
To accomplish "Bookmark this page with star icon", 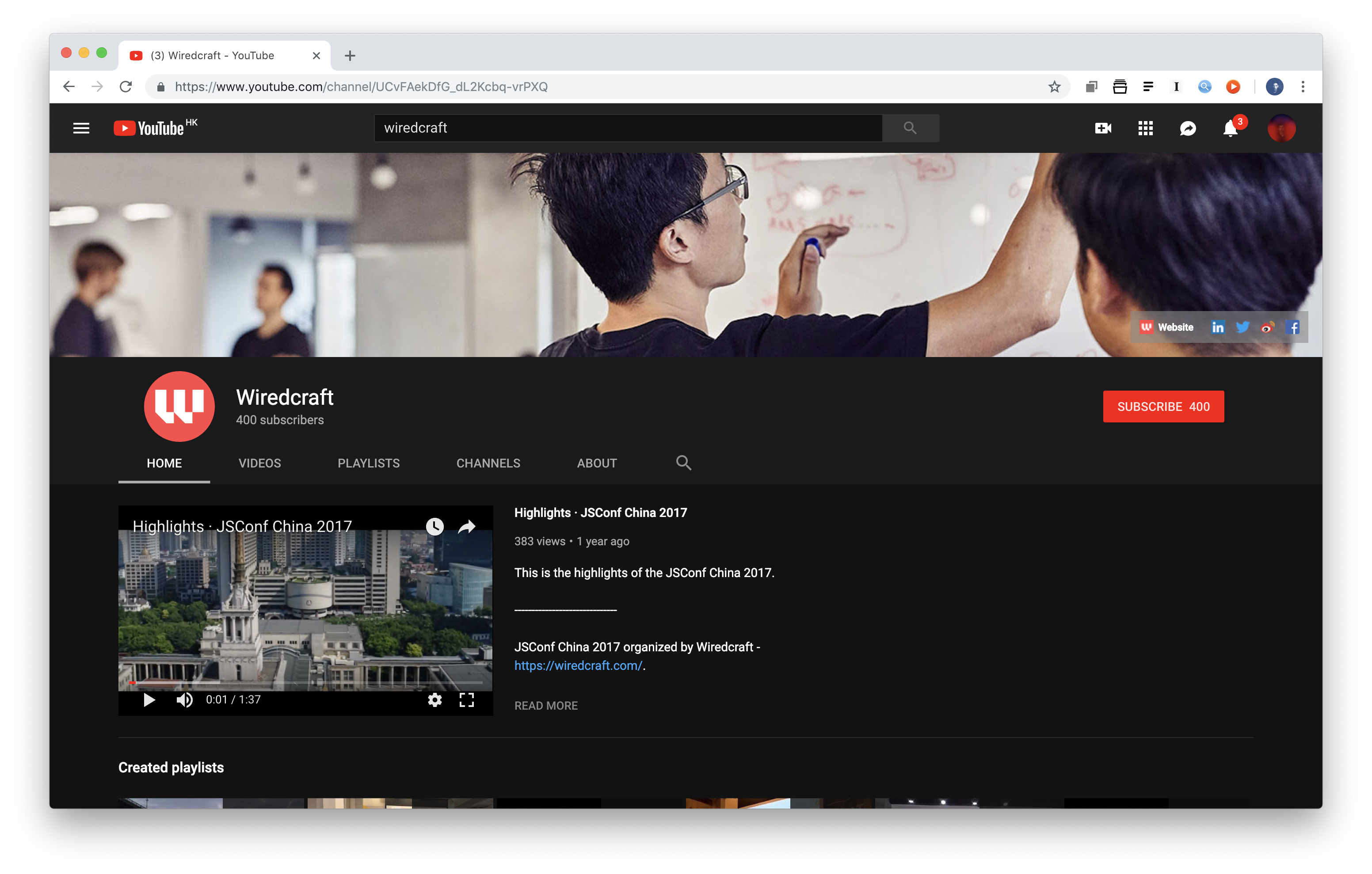I will click(1054, 87).
